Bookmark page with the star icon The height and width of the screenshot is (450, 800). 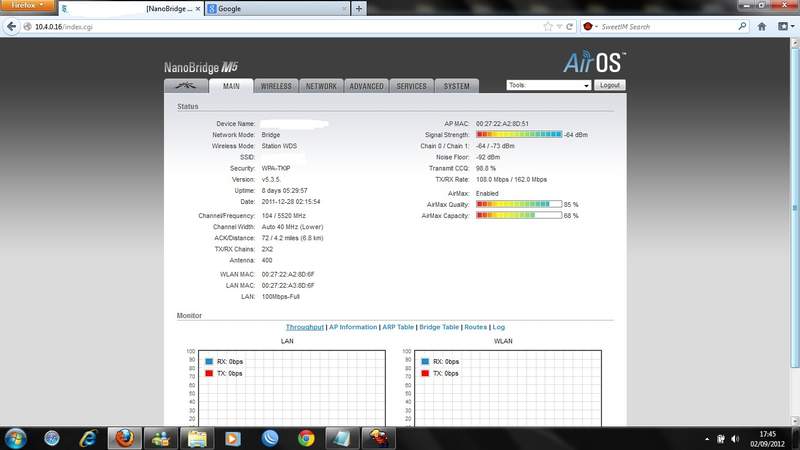pyautogui.click(x=548, y=27)
